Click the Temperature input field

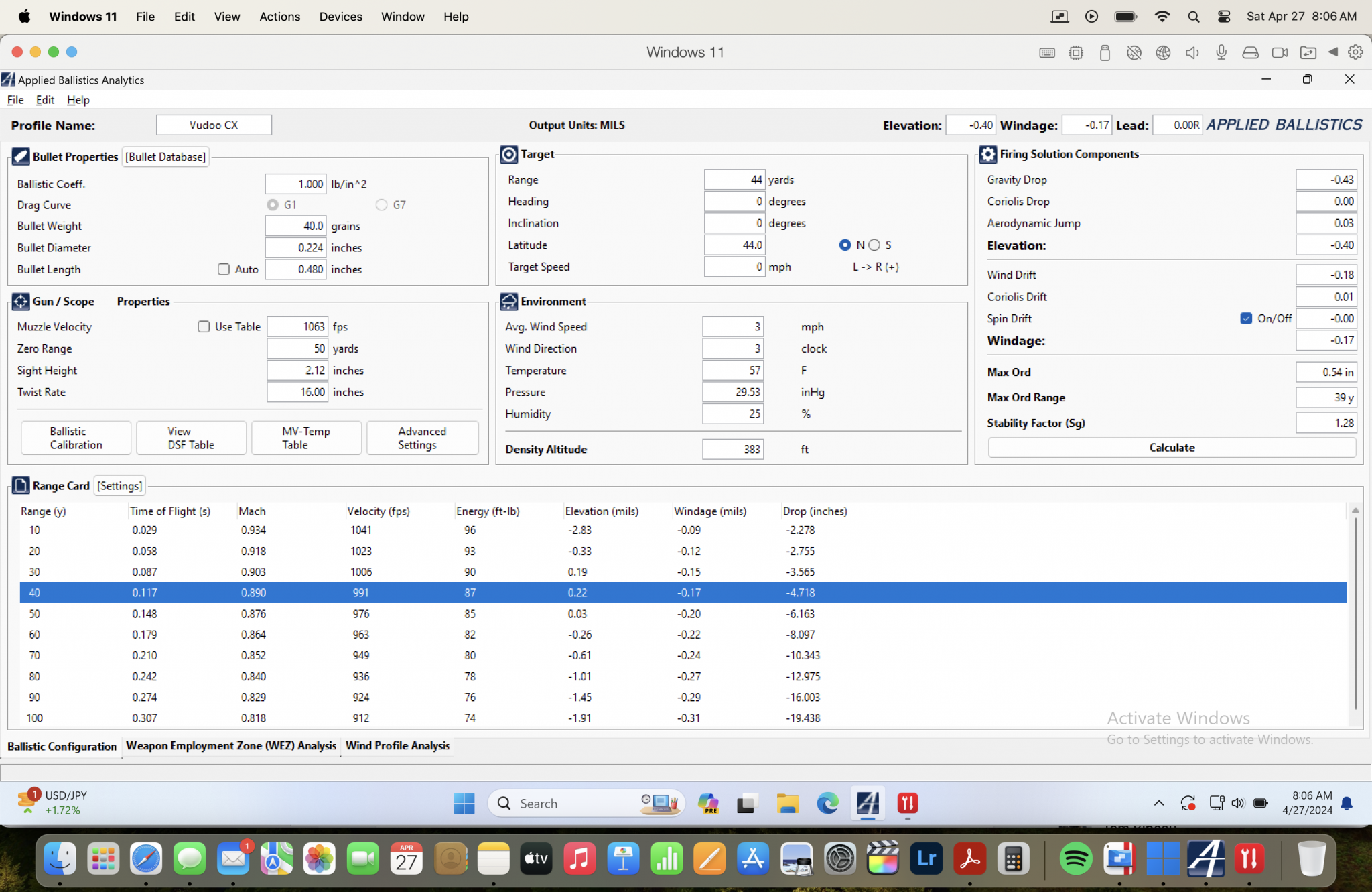(x=733, y=371)
